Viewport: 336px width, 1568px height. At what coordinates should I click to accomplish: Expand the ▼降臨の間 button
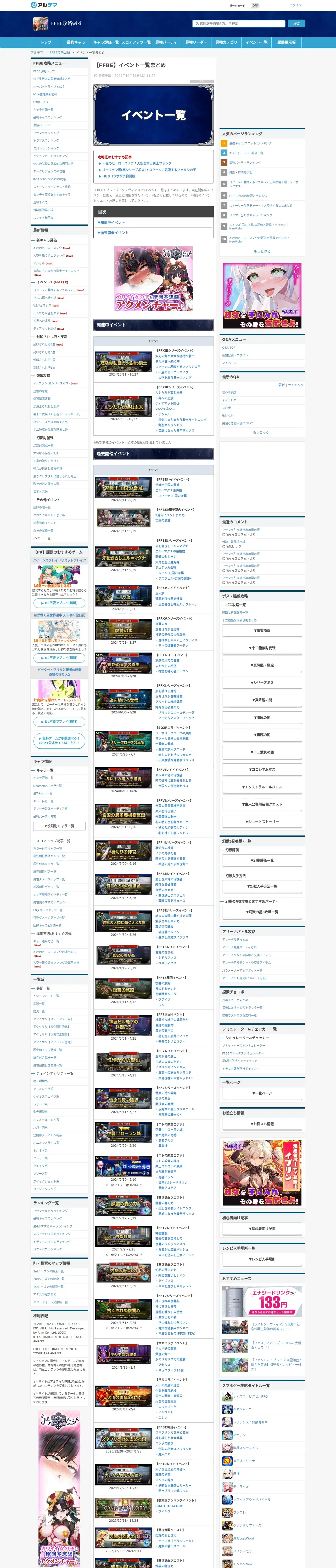point(262,718)
